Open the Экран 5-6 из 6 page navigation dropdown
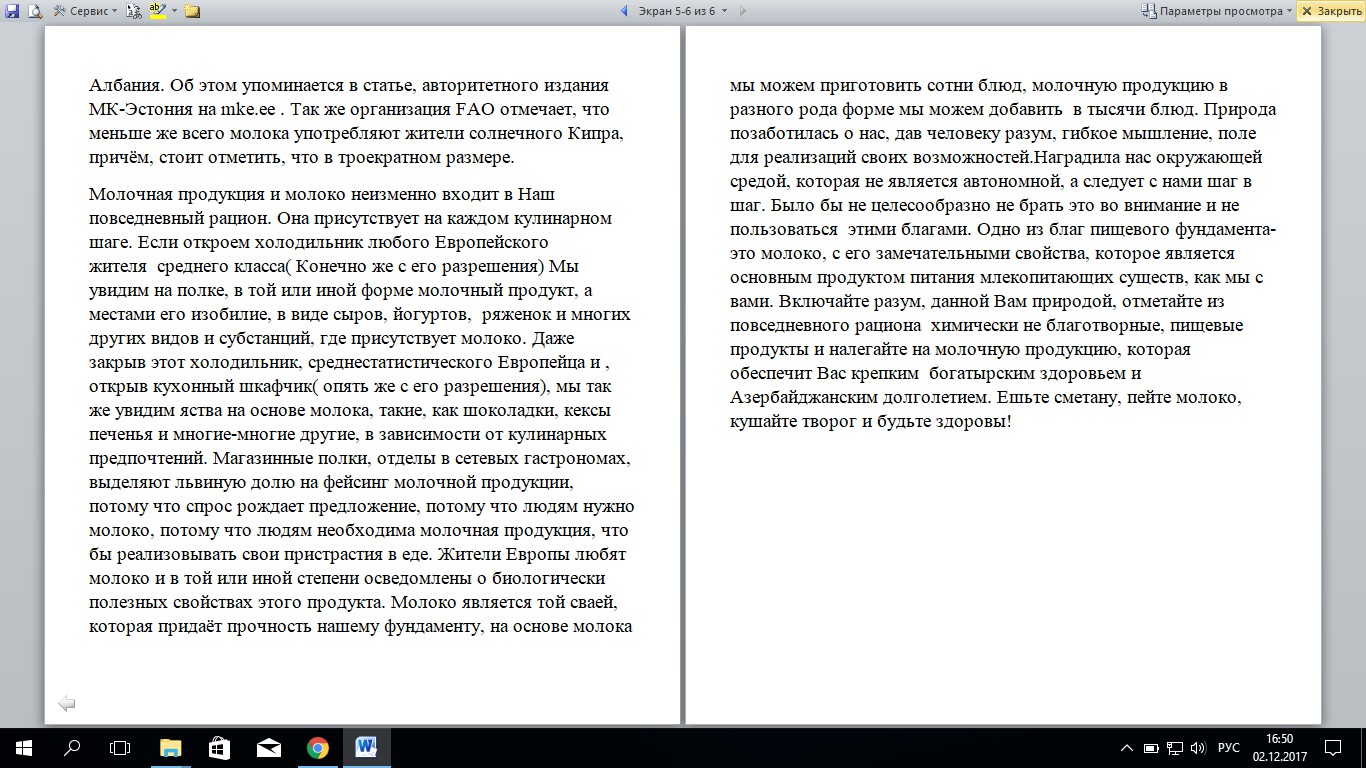The width and height of the screenshot is (1366, 768). (685, 11)
